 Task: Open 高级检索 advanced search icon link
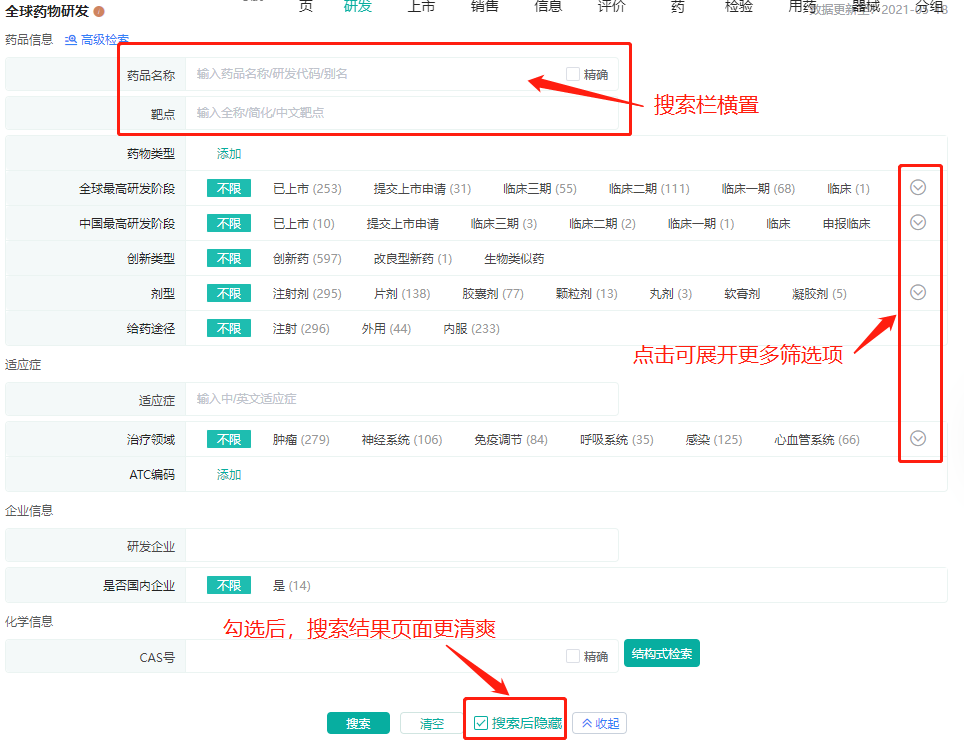point(96,40)
